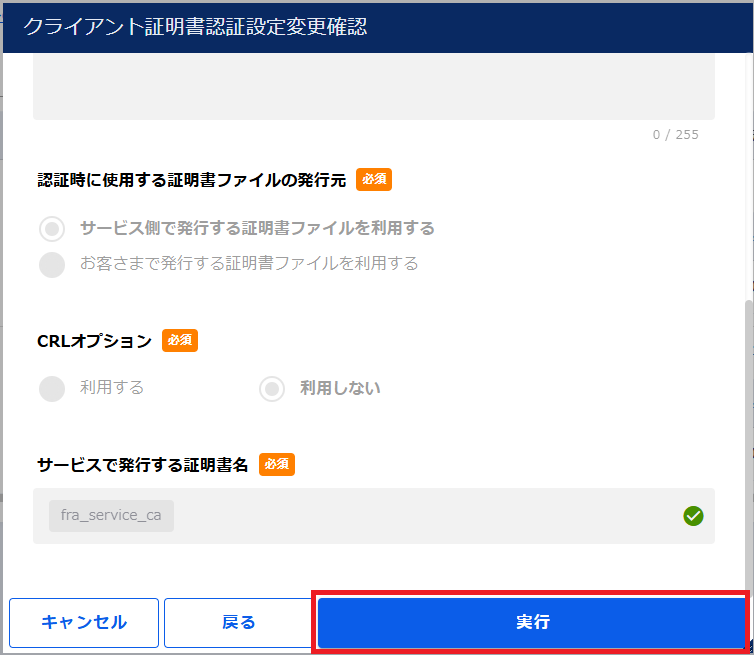Click the 必須 badge beside CRLオプション
Viewport: 754px width, 655px height.
[180, 340]
